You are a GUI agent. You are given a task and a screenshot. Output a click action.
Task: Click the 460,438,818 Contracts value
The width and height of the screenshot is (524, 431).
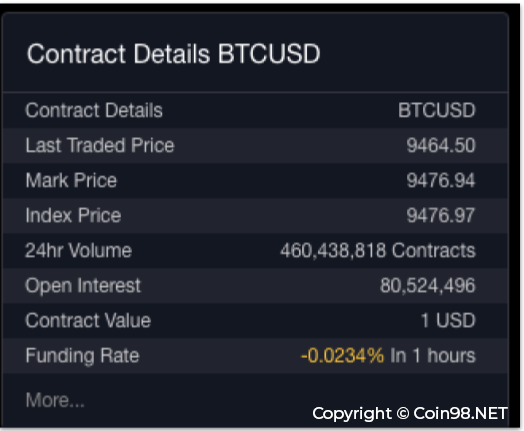coord(378,250)
